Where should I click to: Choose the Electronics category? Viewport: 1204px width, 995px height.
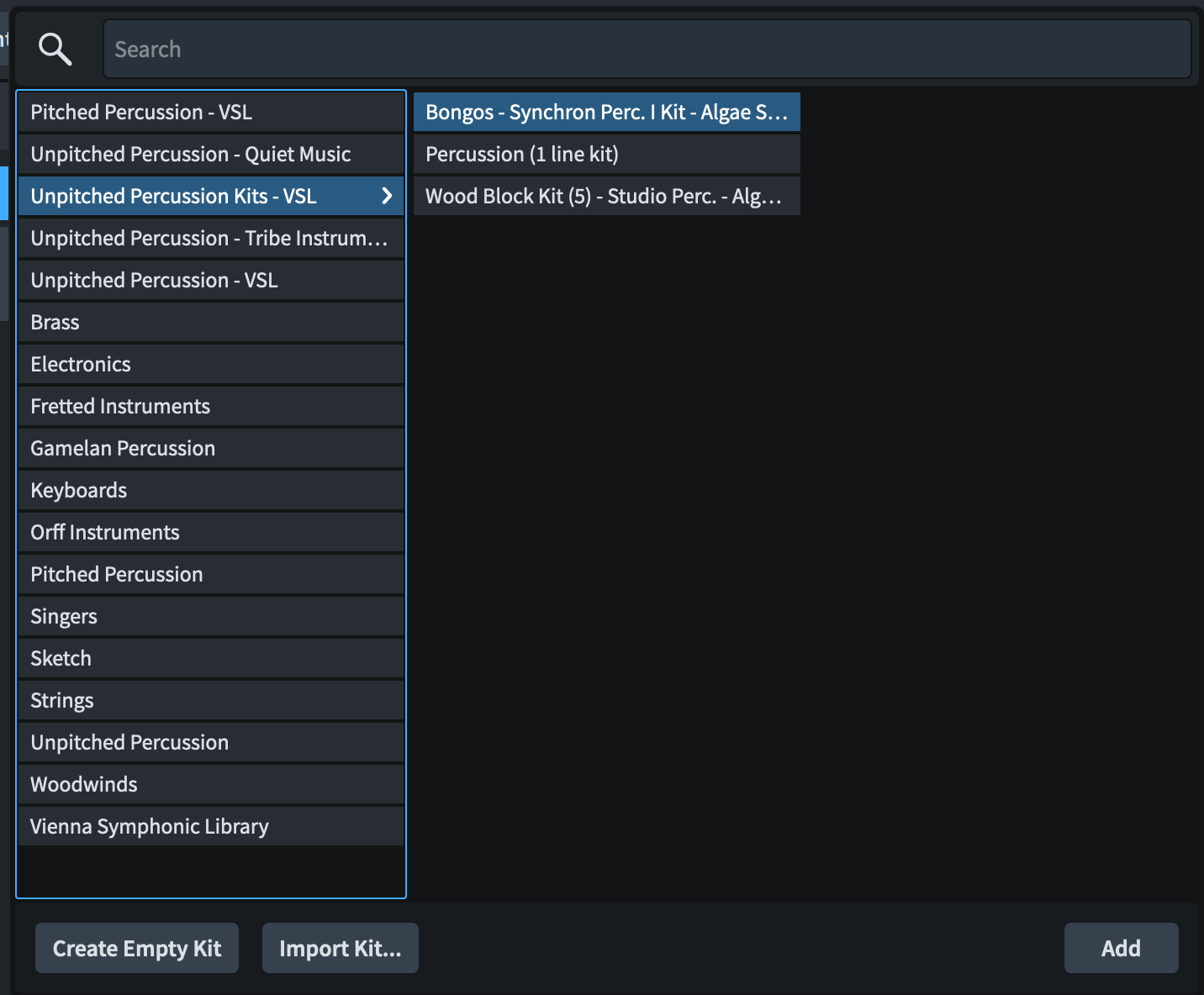pos(210,364)
